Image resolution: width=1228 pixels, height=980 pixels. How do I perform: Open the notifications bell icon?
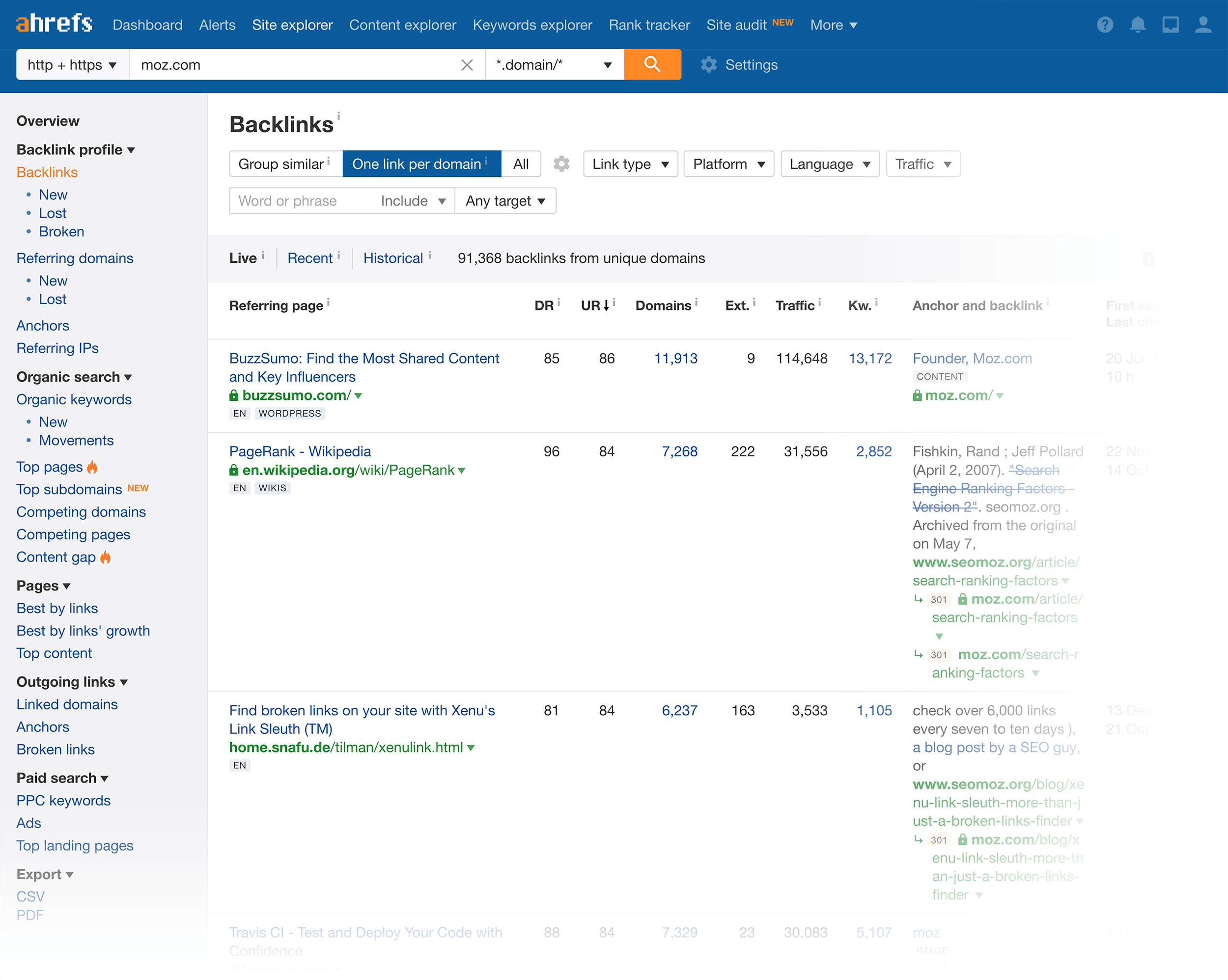[x=1138, y=25]
